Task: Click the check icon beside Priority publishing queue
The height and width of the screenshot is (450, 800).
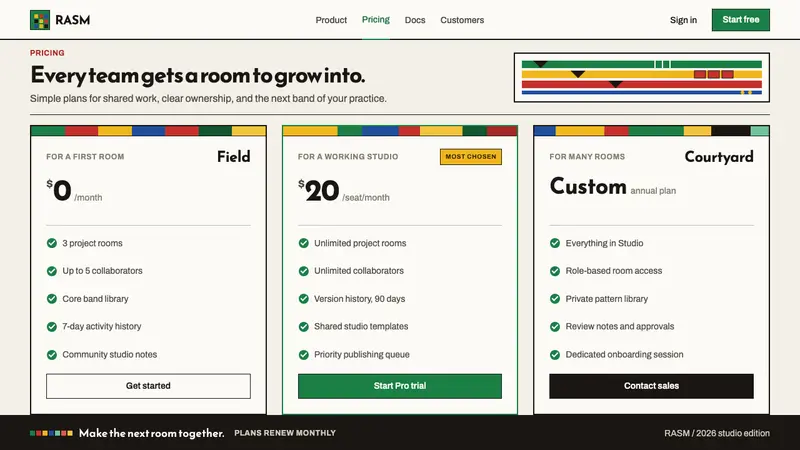Action: [x=304, y=354]
